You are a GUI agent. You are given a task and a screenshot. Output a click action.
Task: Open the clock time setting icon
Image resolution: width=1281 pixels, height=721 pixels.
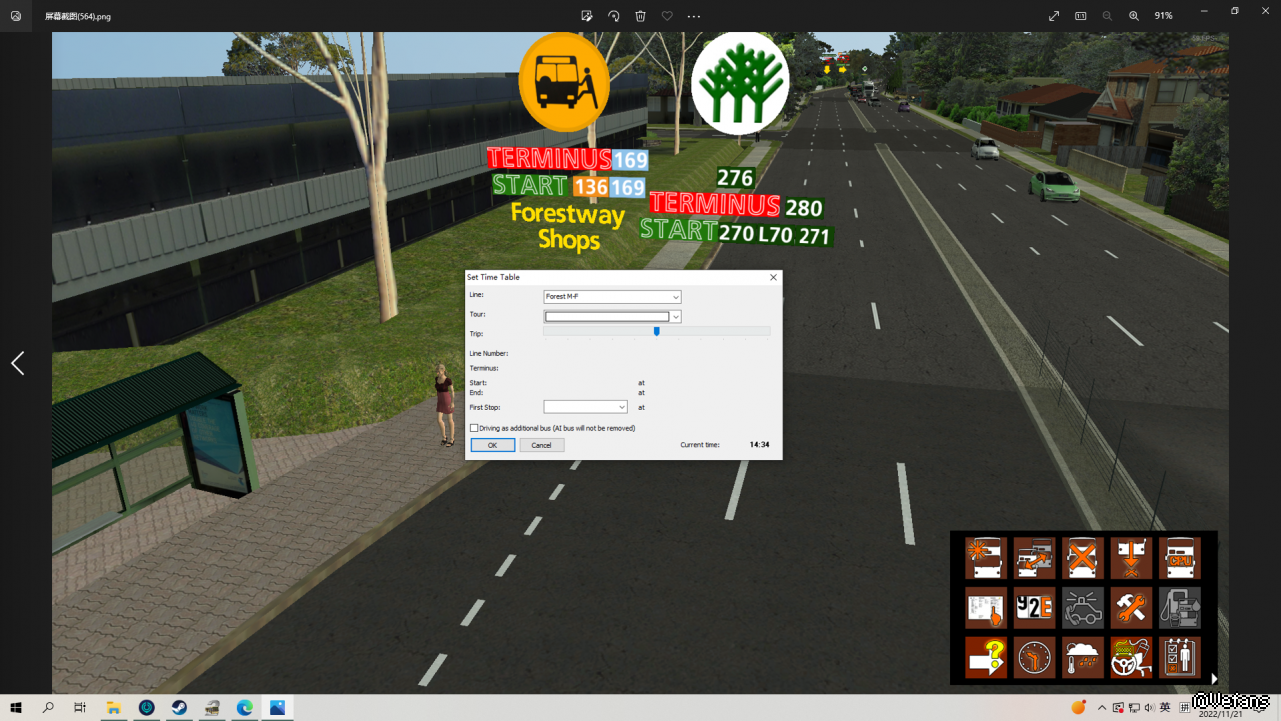1034,658
